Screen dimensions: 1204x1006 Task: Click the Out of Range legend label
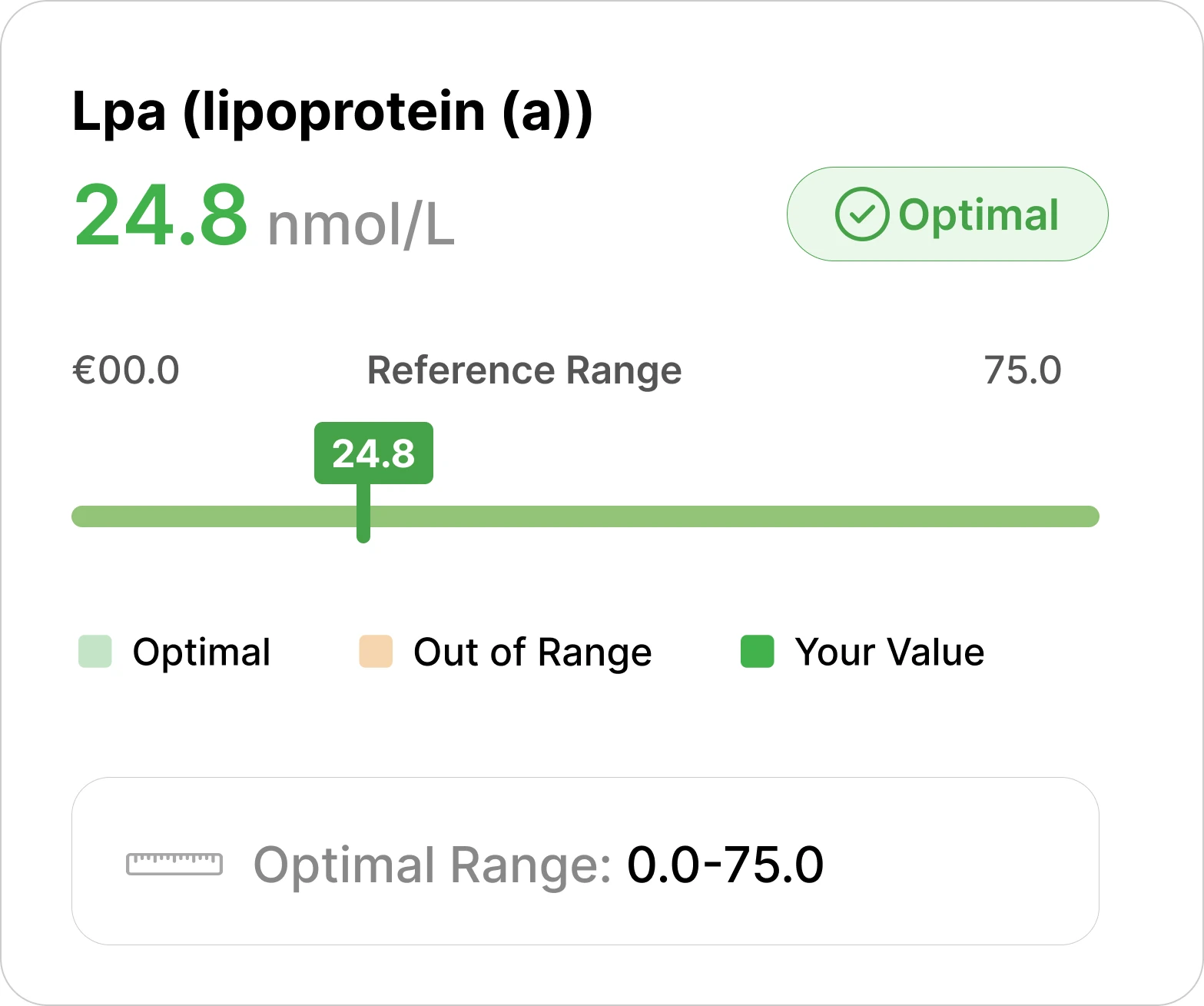coord(532,652)
